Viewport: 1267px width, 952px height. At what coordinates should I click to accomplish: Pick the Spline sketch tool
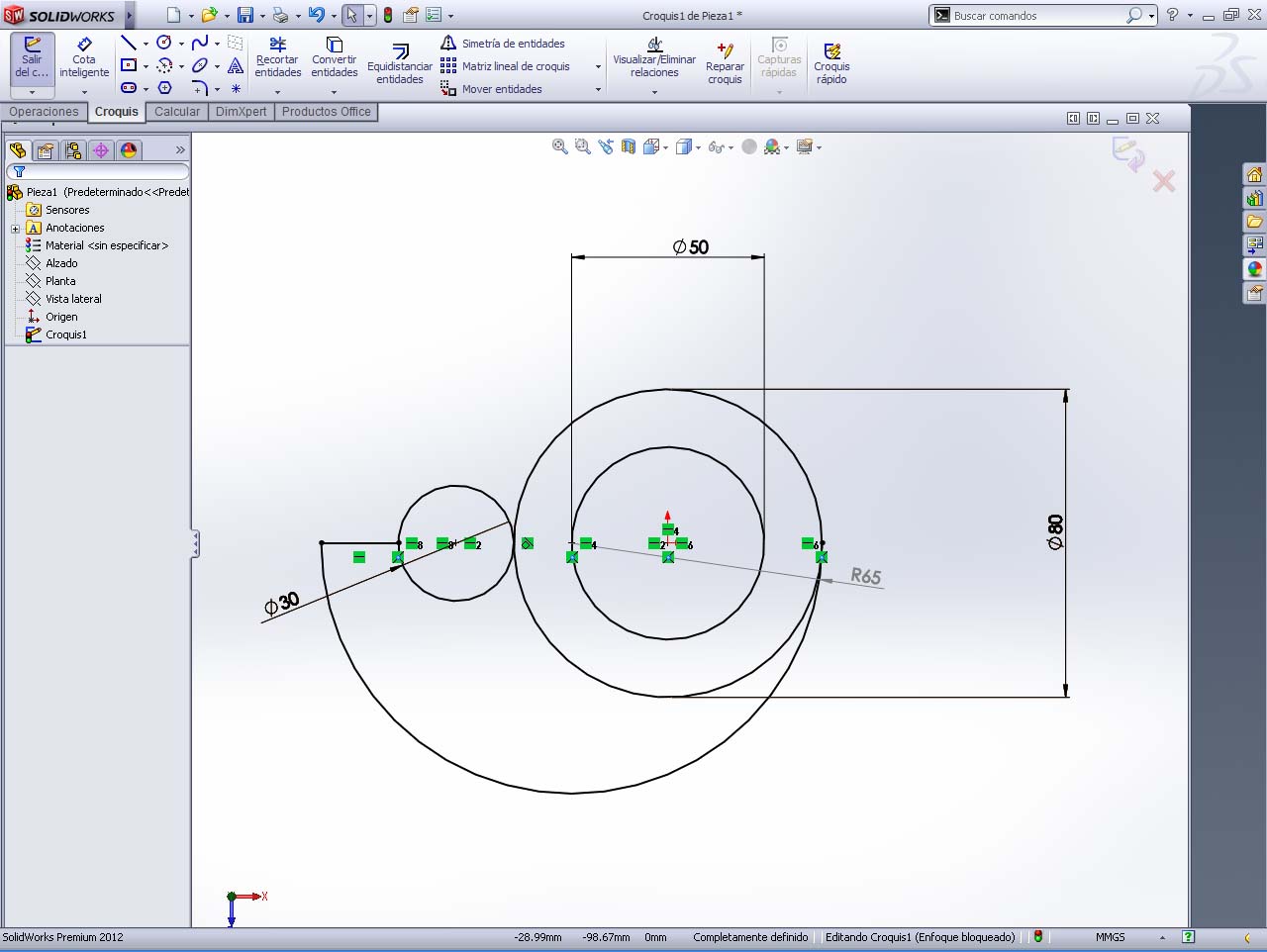point(200,43)
